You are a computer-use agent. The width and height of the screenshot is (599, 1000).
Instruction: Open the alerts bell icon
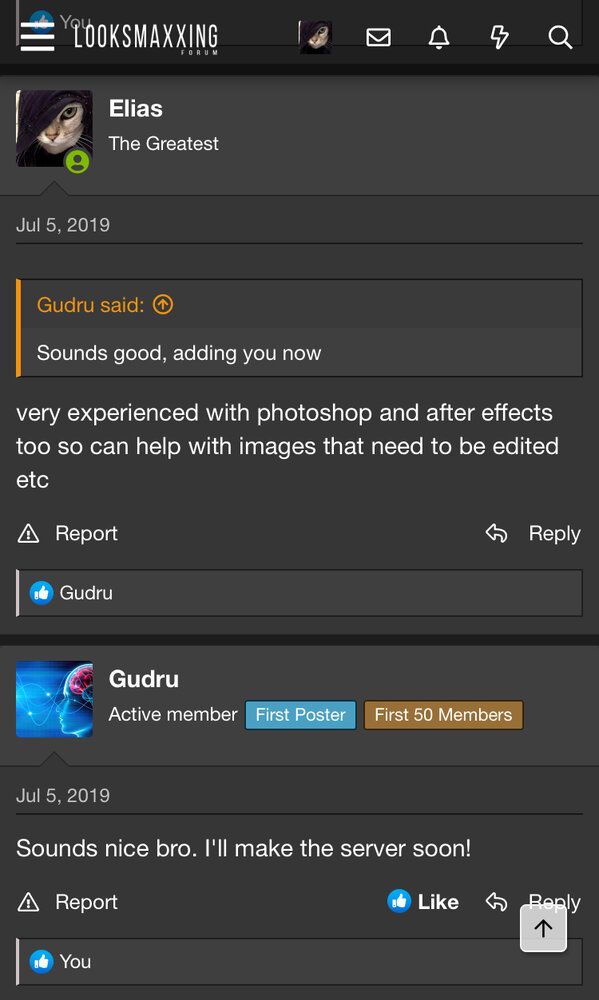click(438, 38)
